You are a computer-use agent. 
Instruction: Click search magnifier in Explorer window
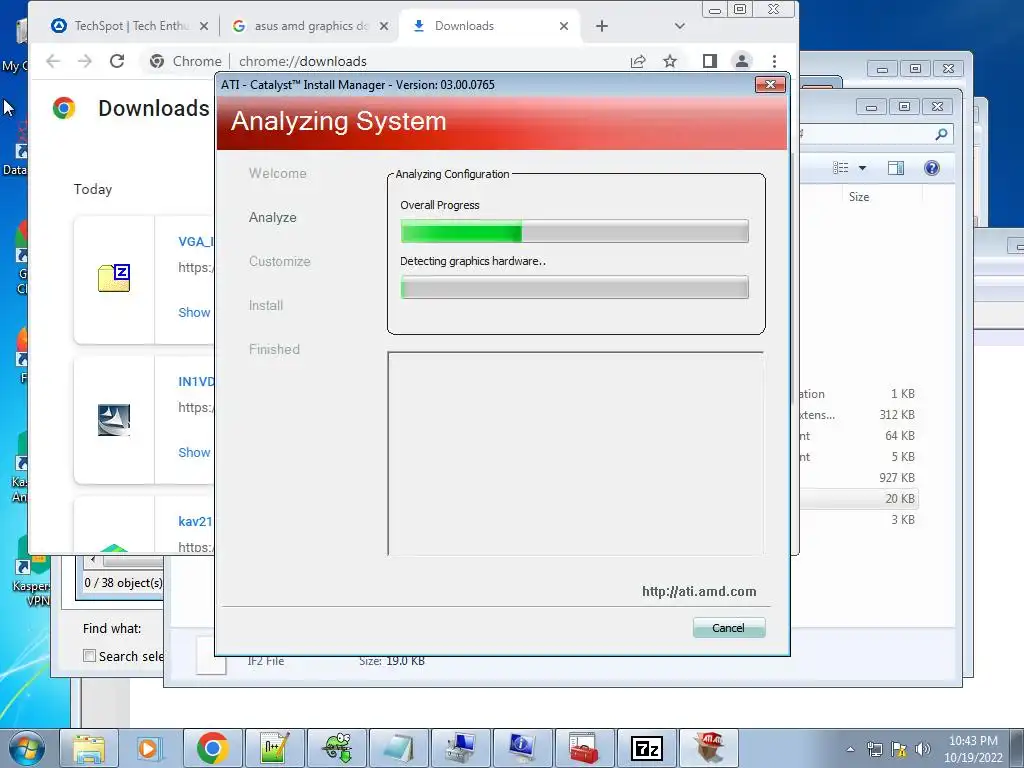(x=941, y=134)
